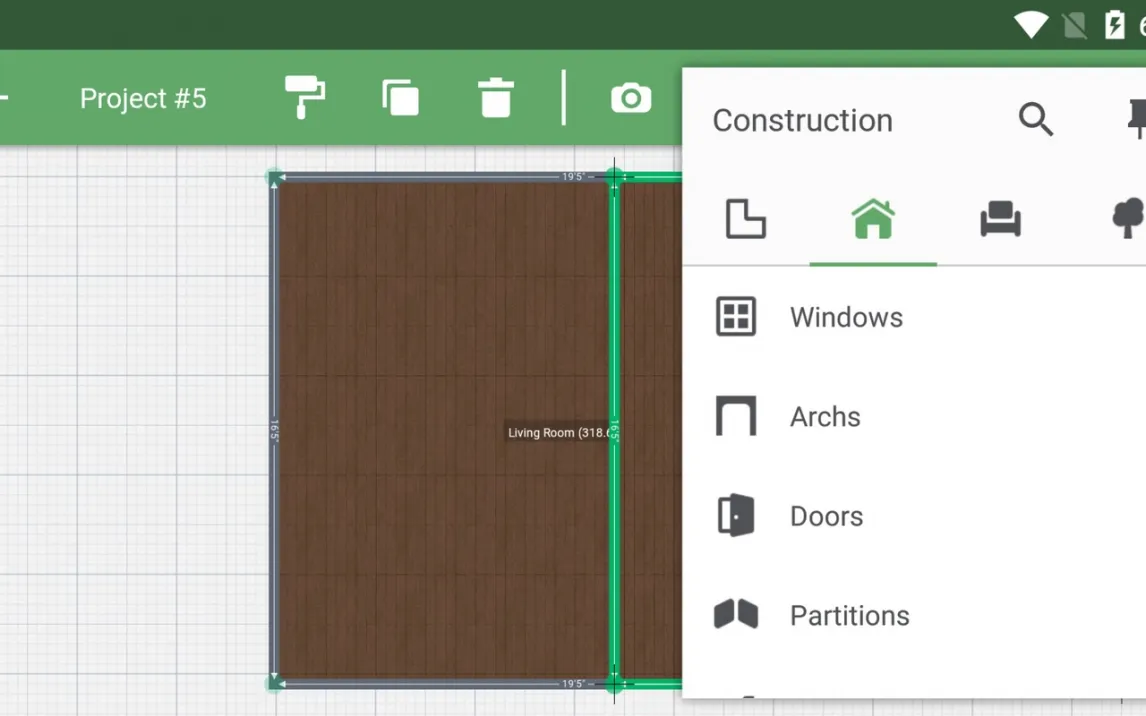Open search in the Construction panel

pos(1035,120)
